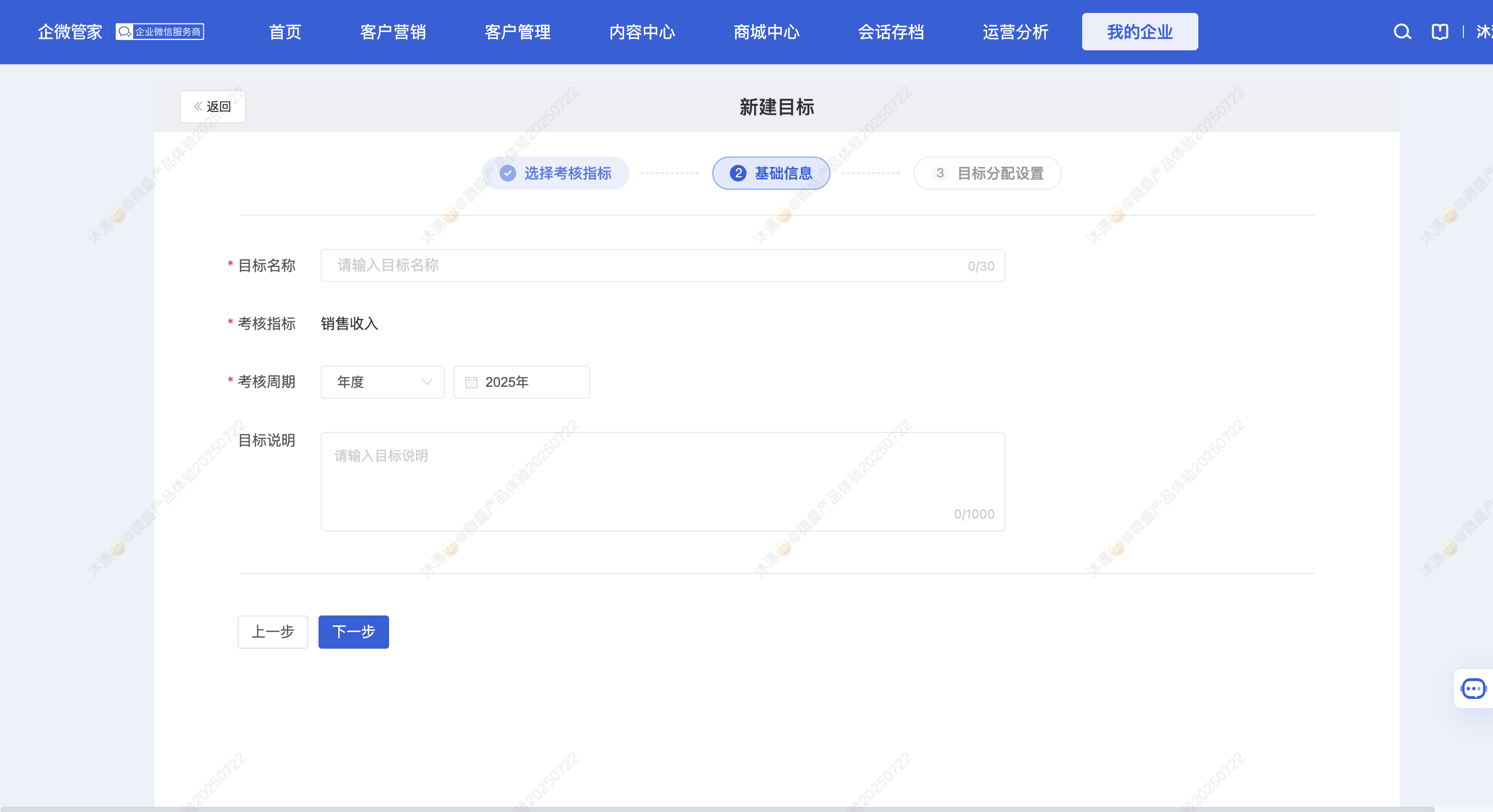Viewport: 1493px width, 812px height.
Task: Focus the 目标说明 text area
Action: [662, 482]
